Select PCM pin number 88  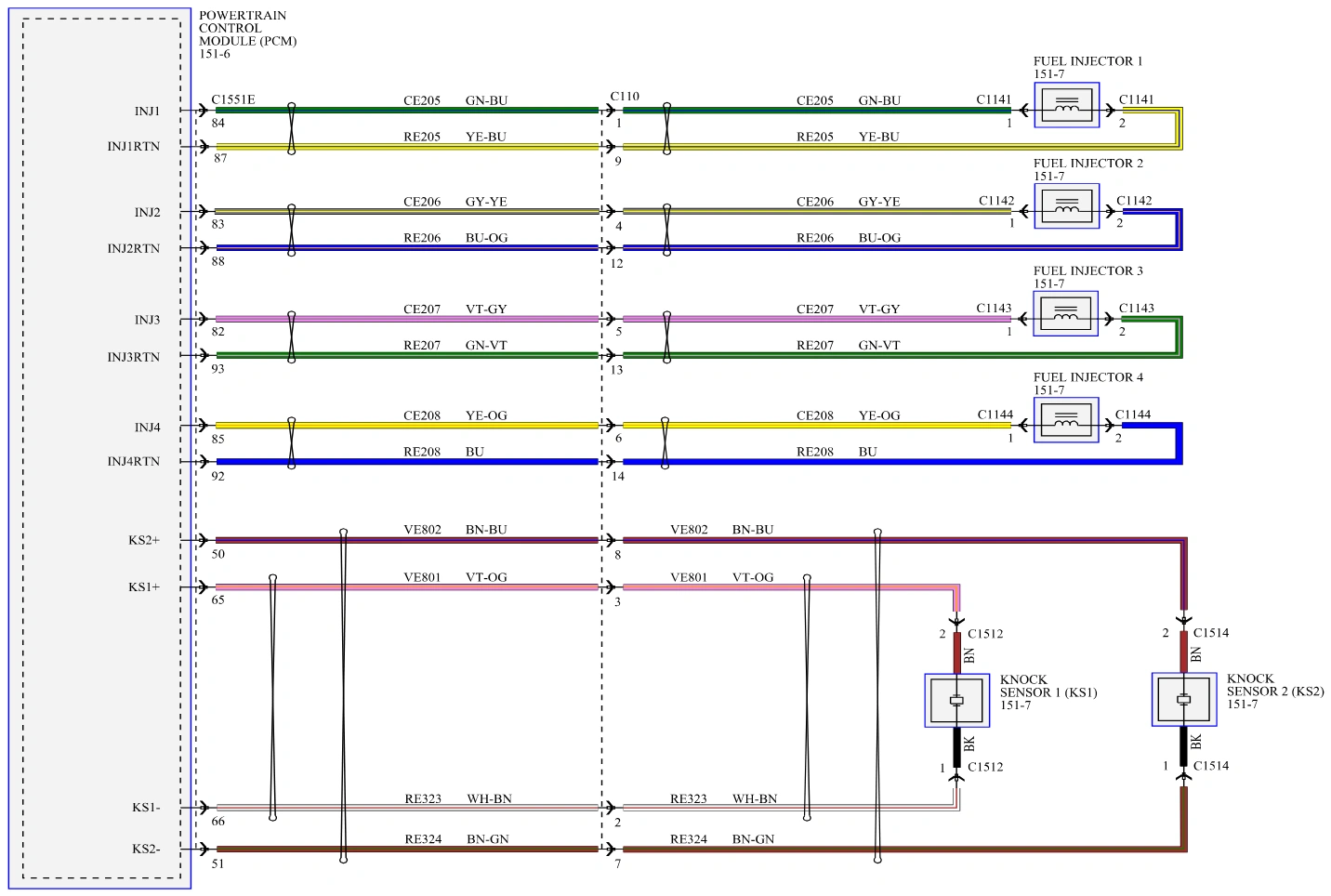[x=218, y=261]
